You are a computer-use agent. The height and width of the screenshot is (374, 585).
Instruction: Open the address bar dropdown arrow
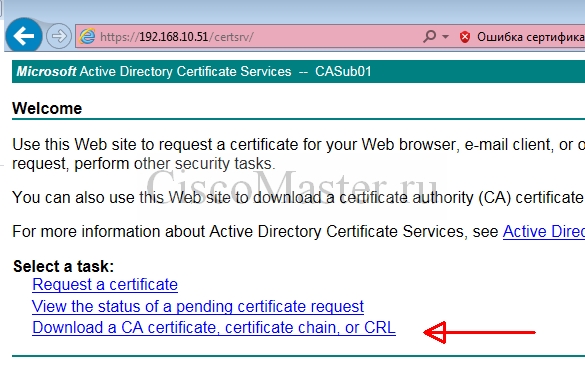tap(445, 37)
